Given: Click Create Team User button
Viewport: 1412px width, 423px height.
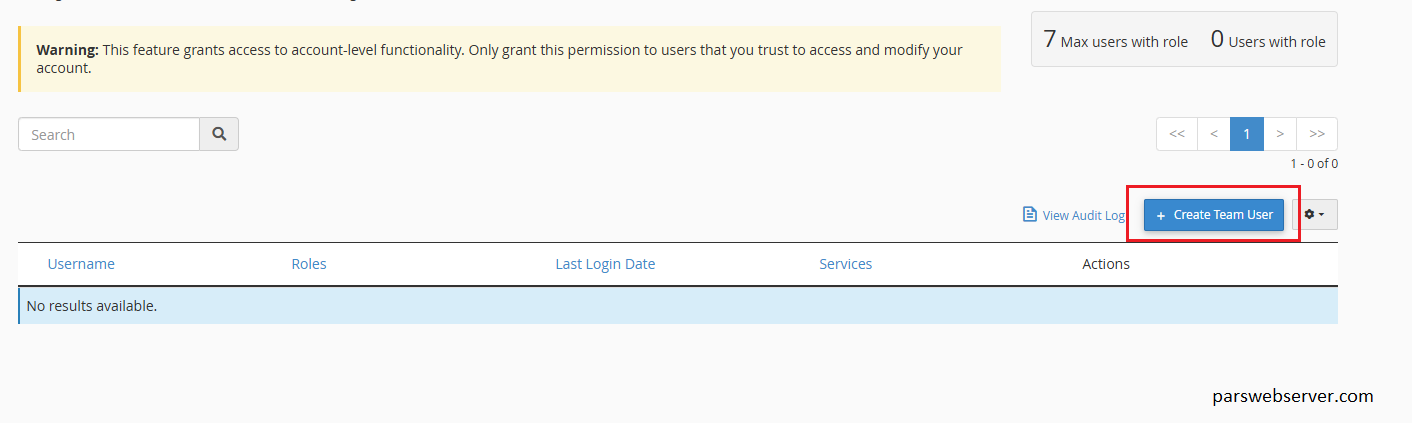Looking at the screenshot, I should (1214, 215).
